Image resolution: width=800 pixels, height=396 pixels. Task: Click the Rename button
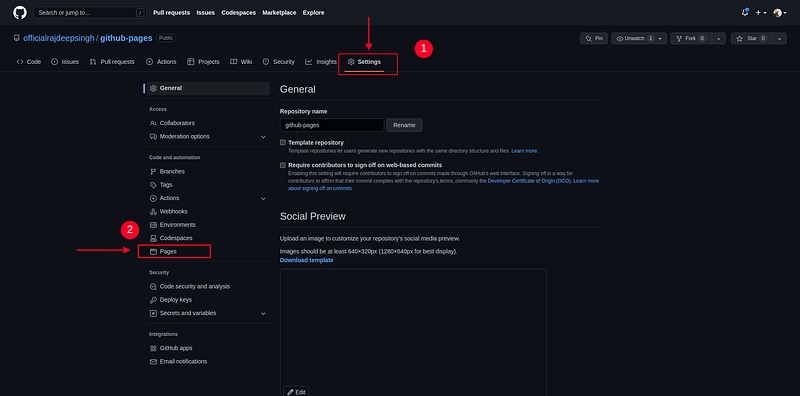click(404, 125)
